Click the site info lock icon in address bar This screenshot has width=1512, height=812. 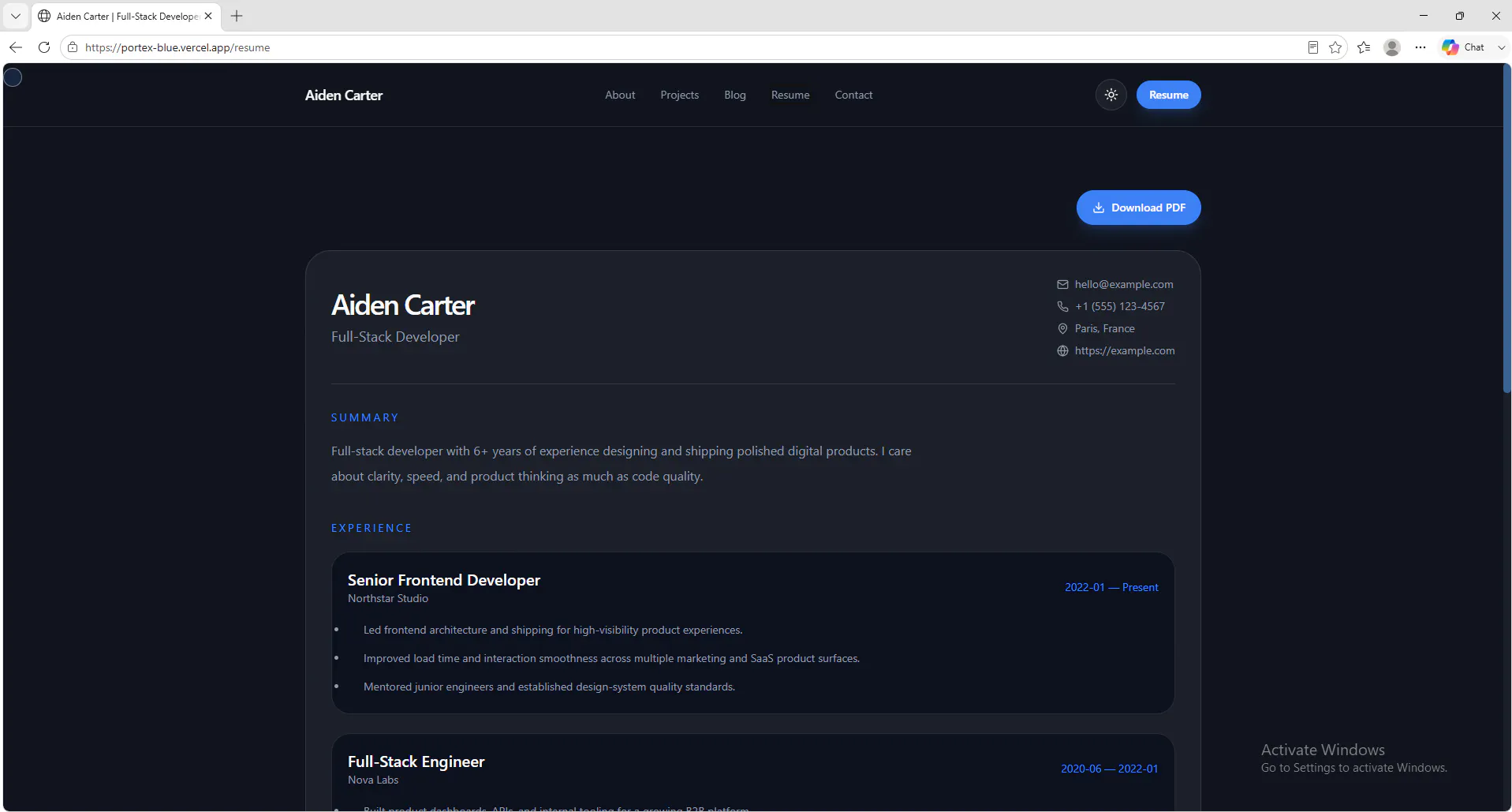[73, 47]
